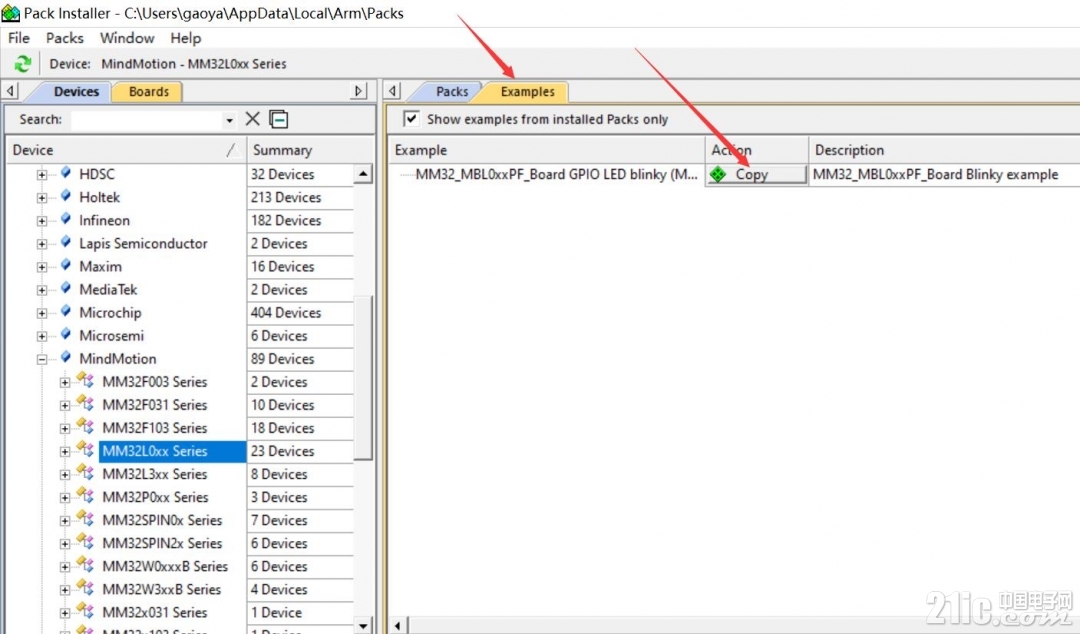Sort by the Example column header
The height and width of the screenshot is (634, 1080).
point(548,150)
